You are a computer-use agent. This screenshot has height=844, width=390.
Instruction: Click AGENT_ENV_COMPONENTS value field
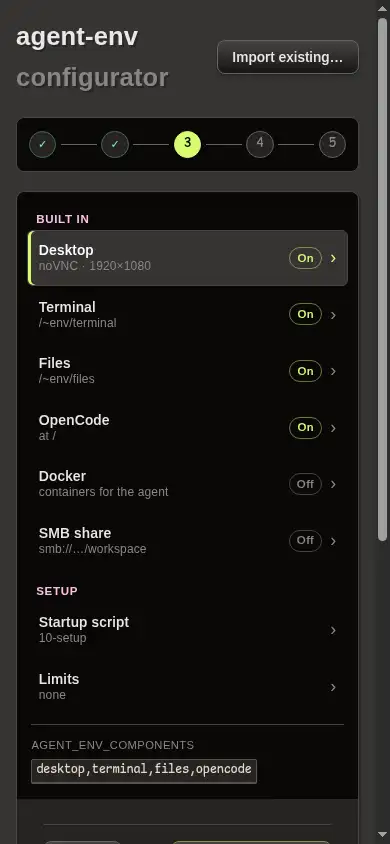coord(144,771)
